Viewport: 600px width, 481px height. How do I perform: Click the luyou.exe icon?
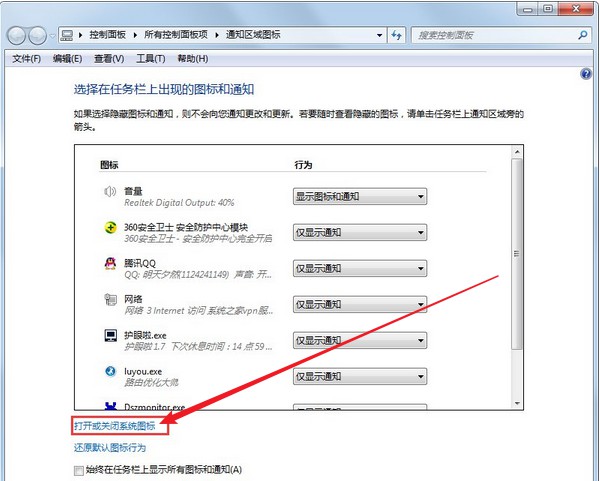coord(110,372)
